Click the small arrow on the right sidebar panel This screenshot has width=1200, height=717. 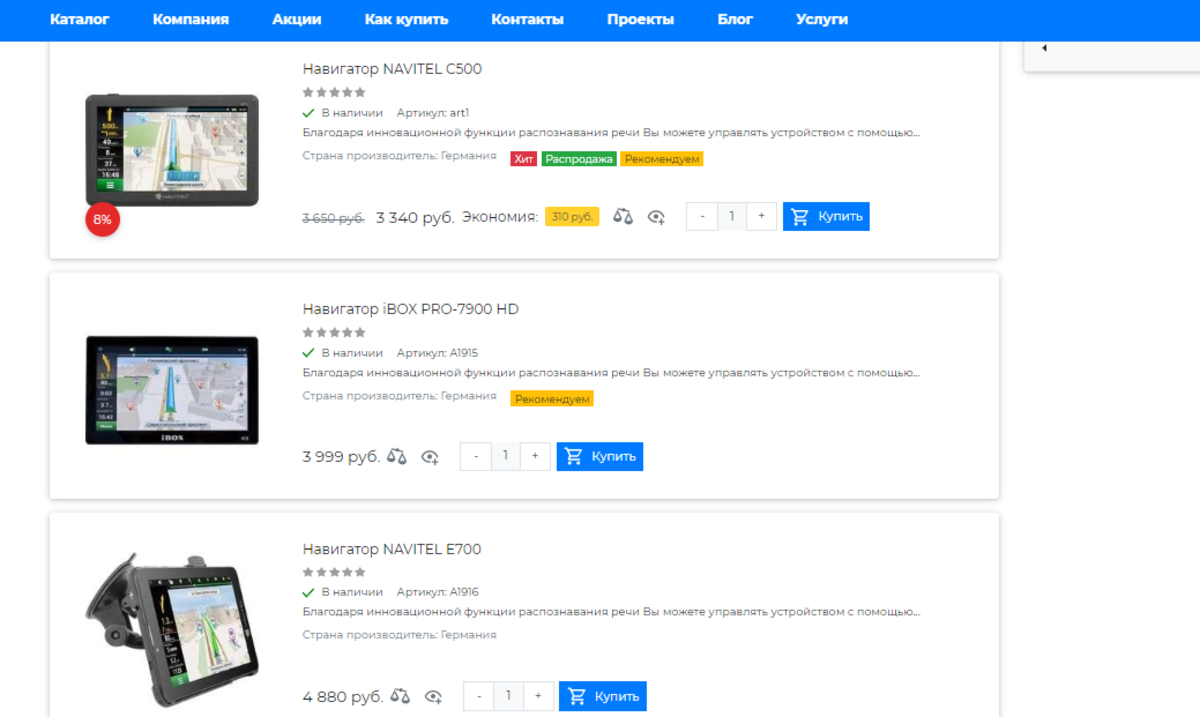[1044, 48]
